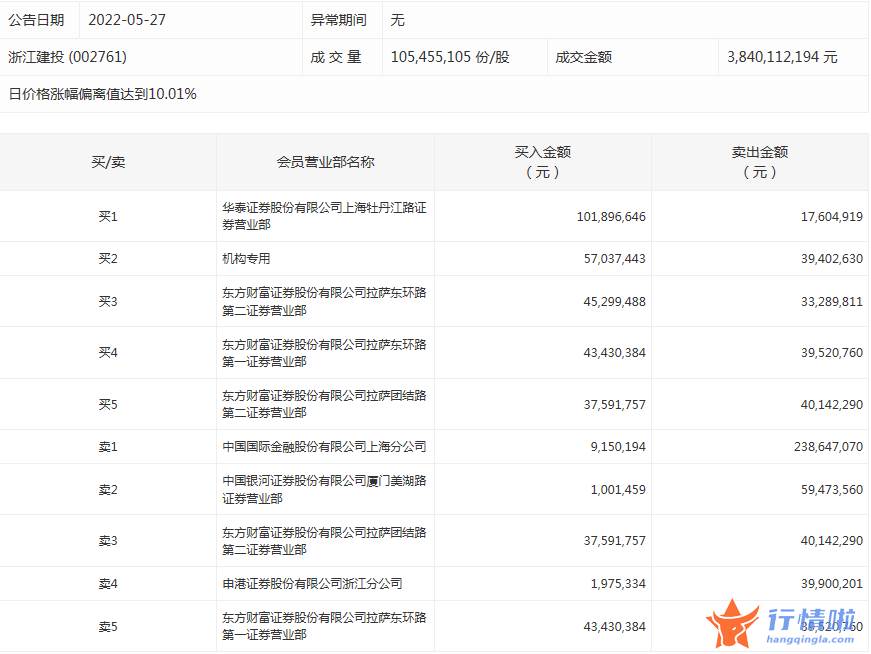Click sell amount 238,647,070 in row 卖1
871x654 pixels.
[x=825, y=447]
